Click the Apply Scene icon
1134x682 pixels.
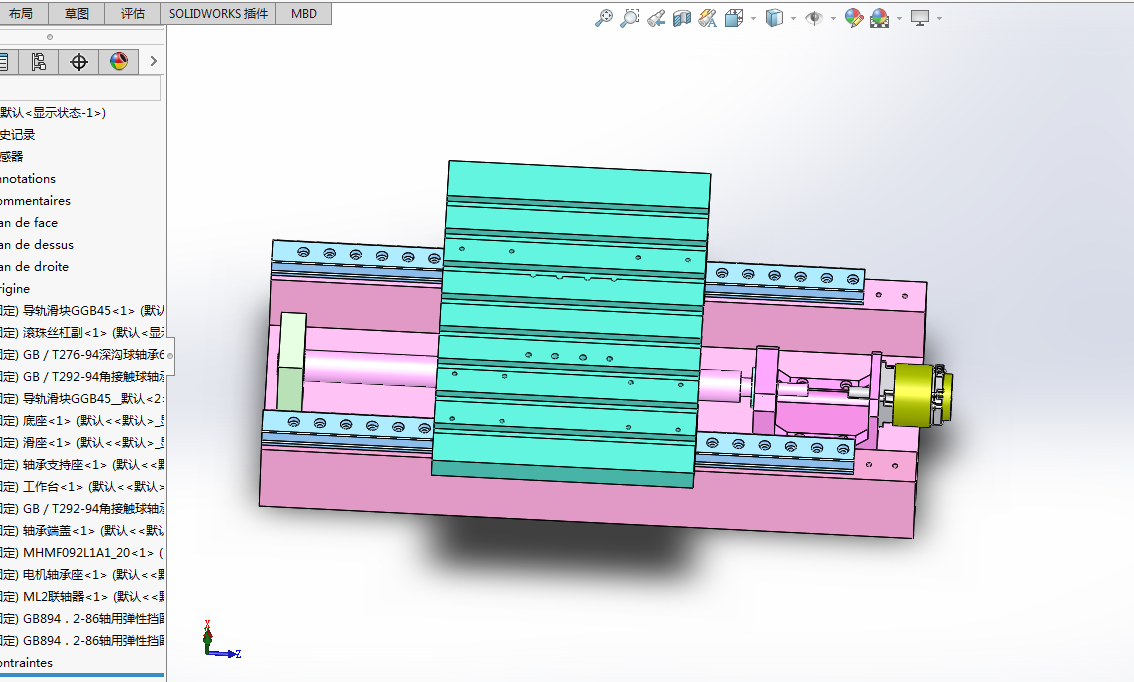879,18
